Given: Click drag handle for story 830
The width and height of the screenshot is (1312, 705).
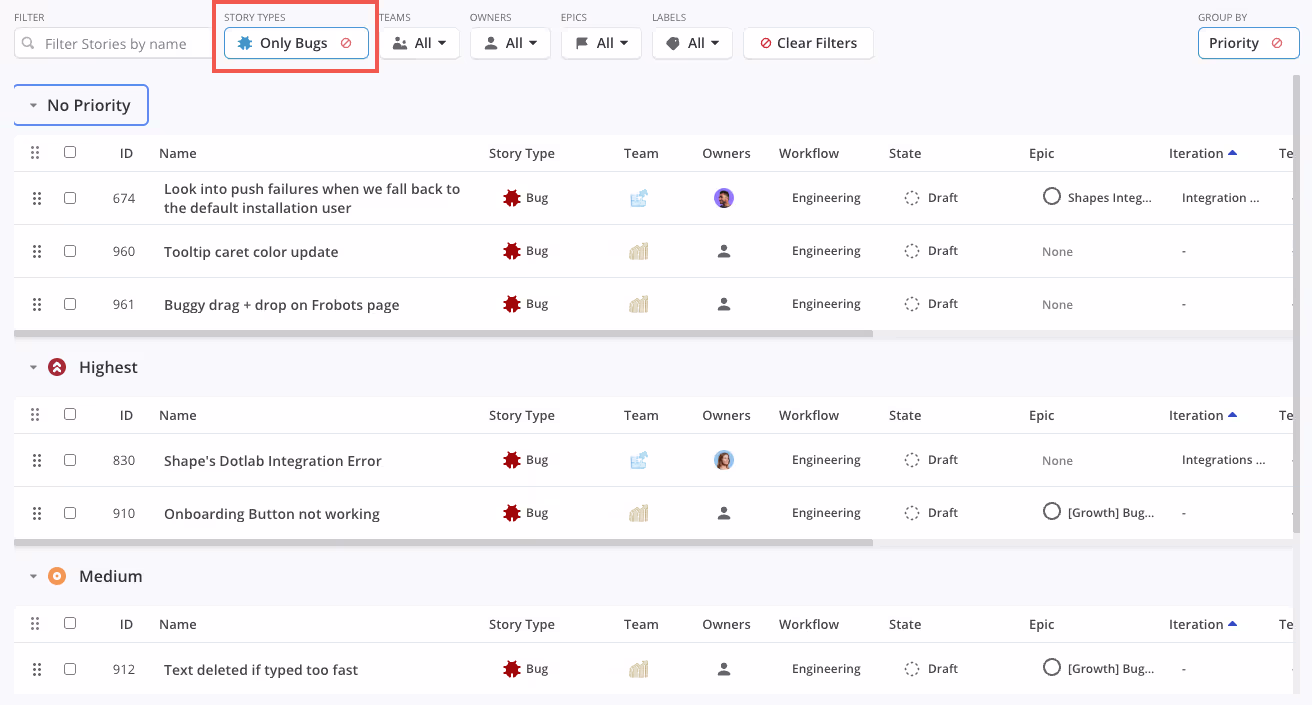Looking at the screenshot, I should pos(37,460).
